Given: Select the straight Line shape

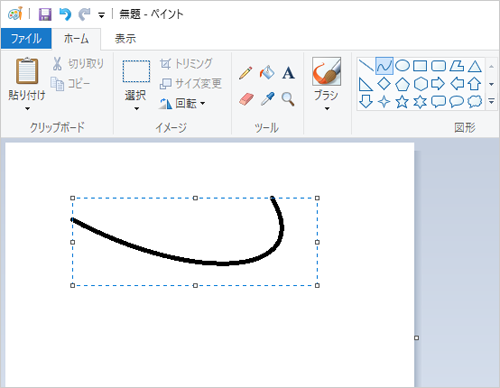Looking at the screenshot, I should pos(366,66).
